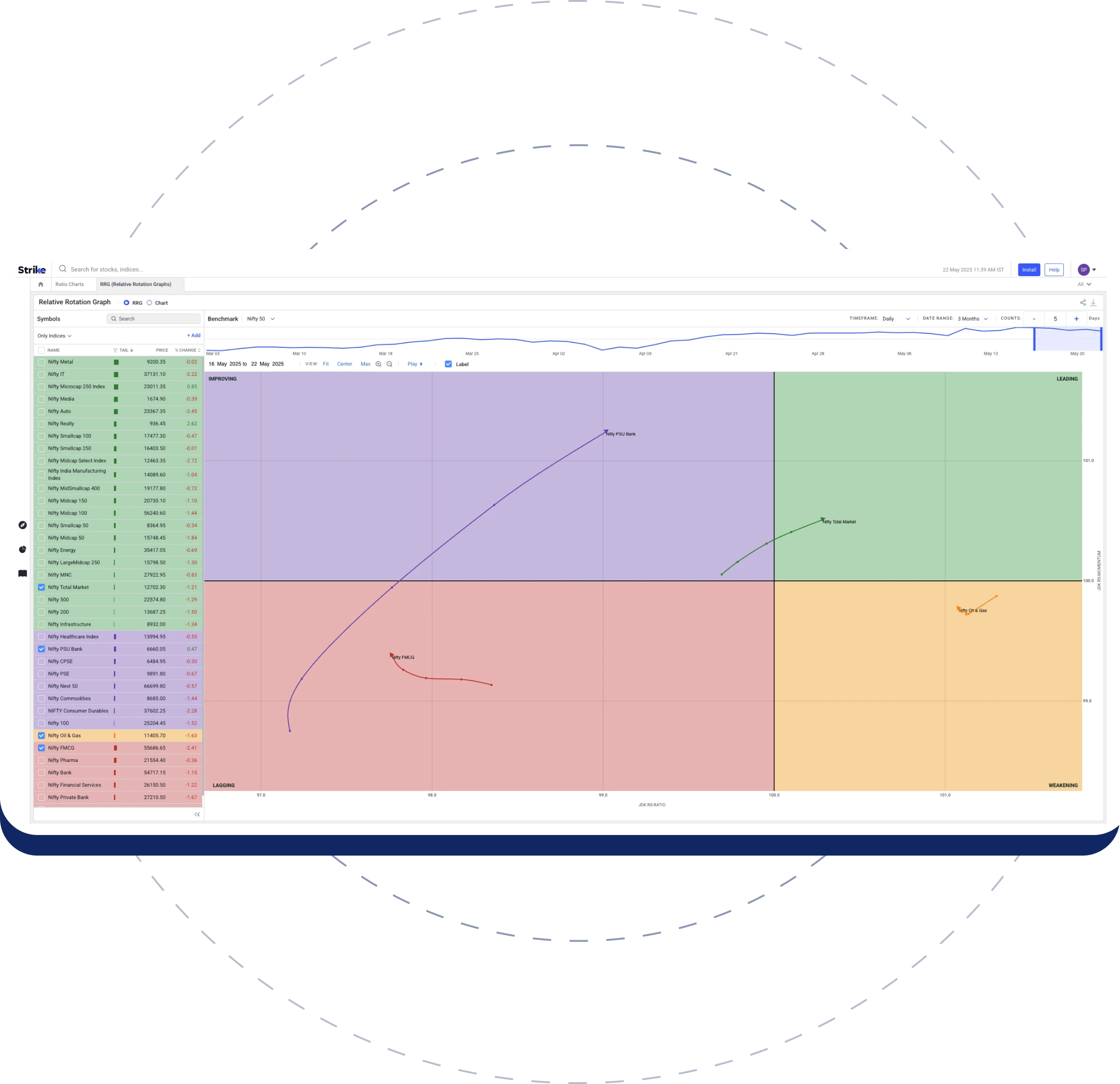Open the Daily timeframe dropdown
This screenshot has height=1084, width=1120.
[895, 319]
